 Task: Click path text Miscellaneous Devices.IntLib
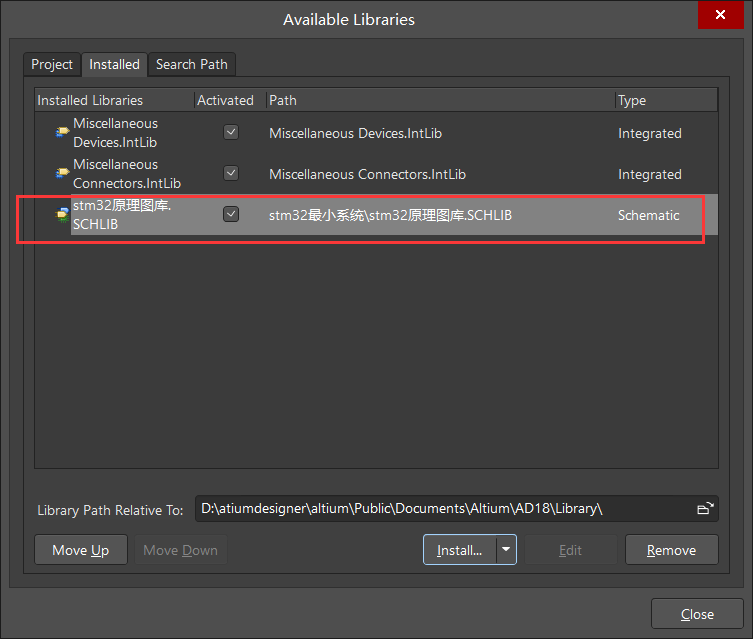pyautogui.click(x=355, y=133)
